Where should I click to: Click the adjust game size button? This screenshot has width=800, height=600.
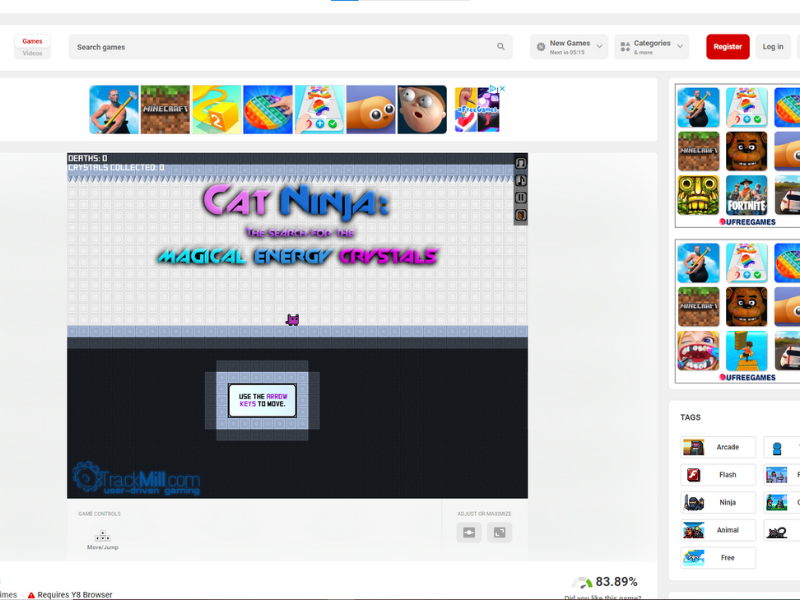(469, 533)
